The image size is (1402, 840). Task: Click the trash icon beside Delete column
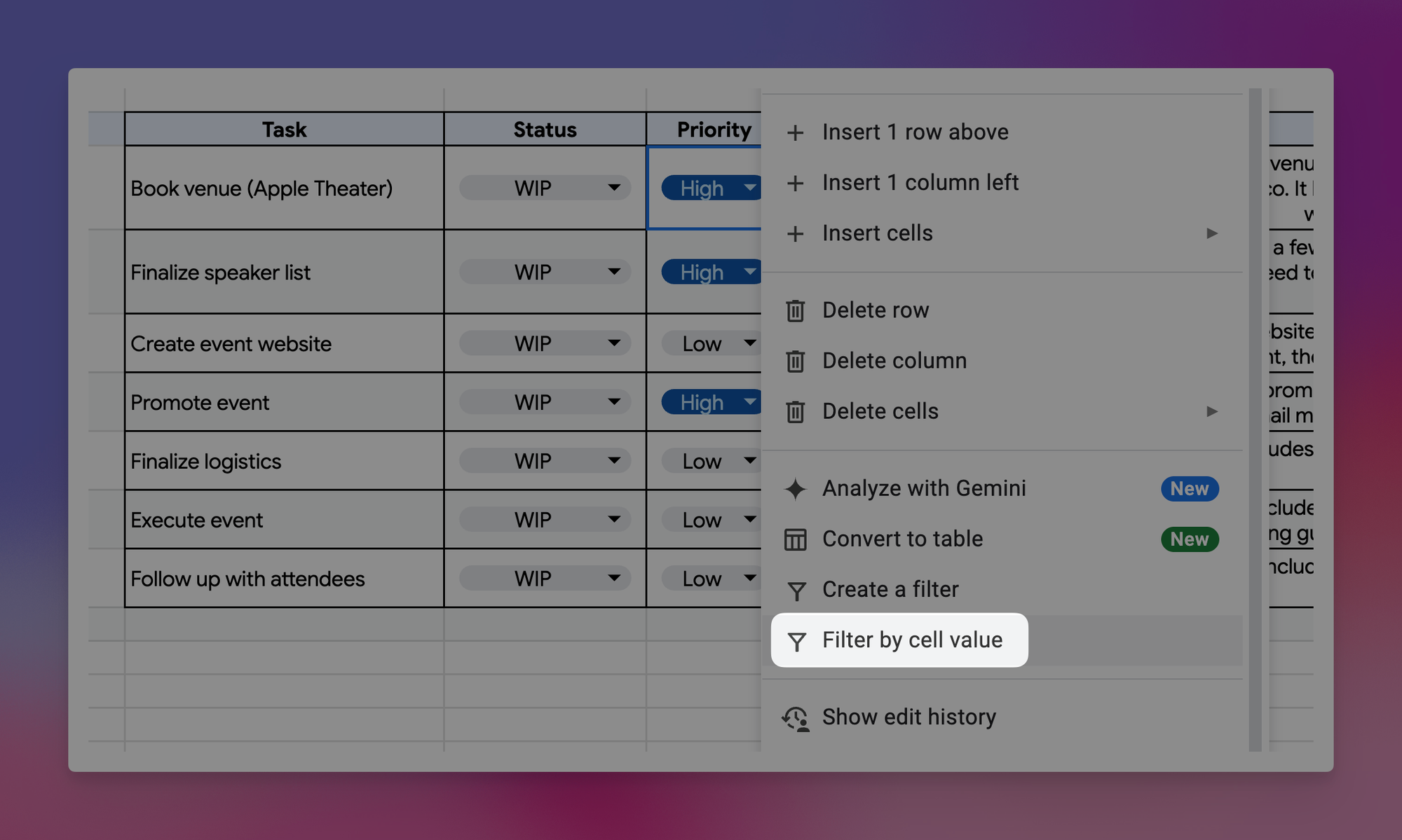[795, 361]
